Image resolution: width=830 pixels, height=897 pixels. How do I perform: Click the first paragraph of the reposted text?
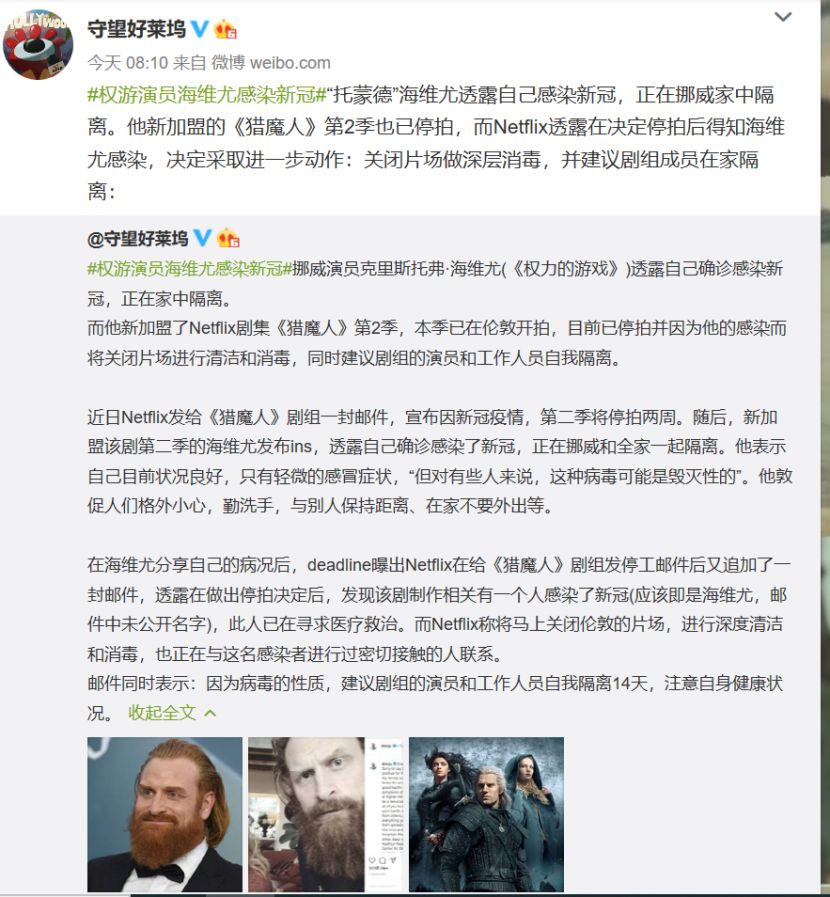pos(438,313)
